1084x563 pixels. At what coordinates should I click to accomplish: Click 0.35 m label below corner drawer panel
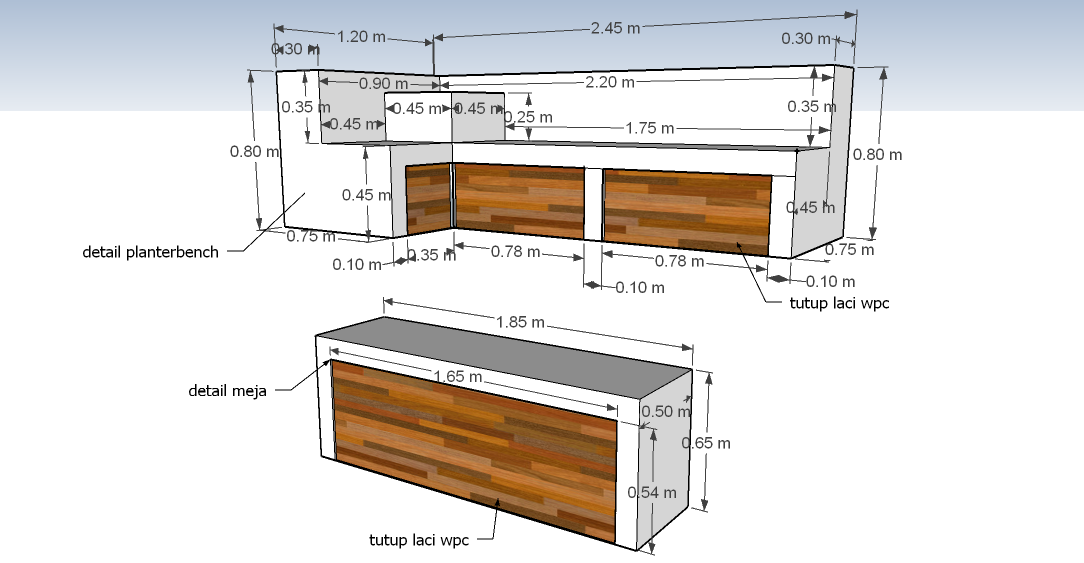coord(431,255)
